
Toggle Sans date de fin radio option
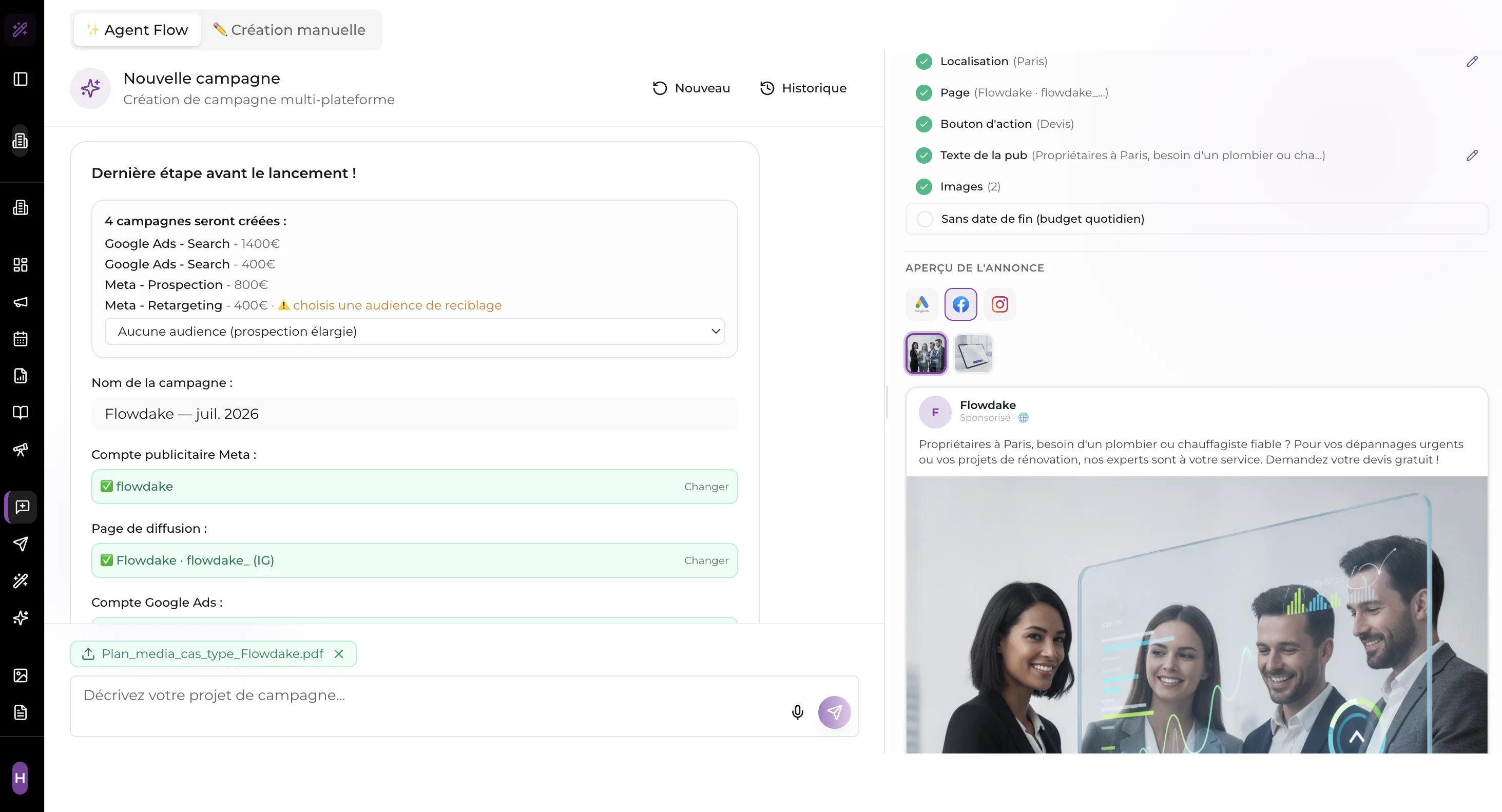tap(925, 219)
